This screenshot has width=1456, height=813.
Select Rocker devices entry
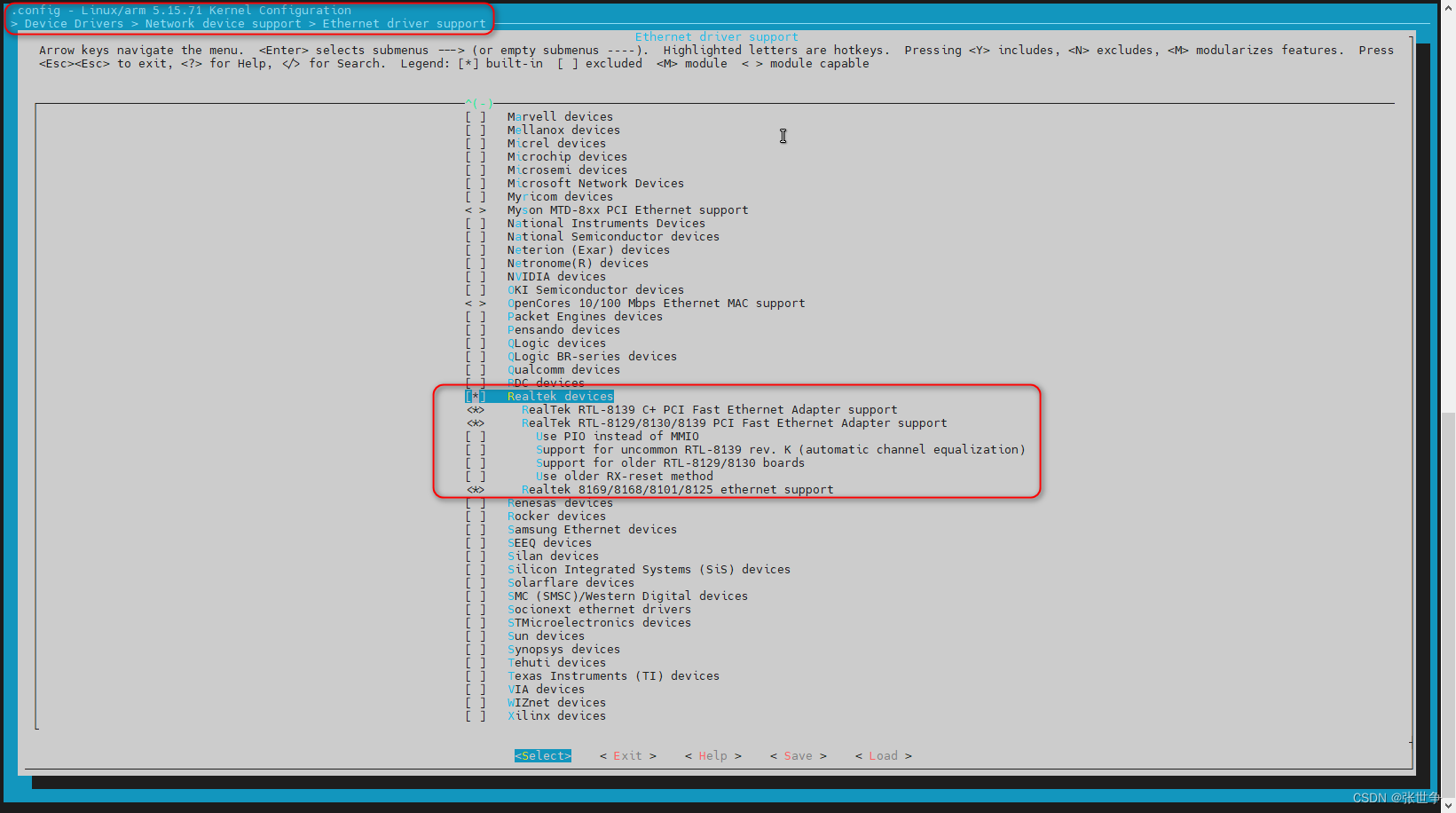pyautogui.click(x=556, y=517)
